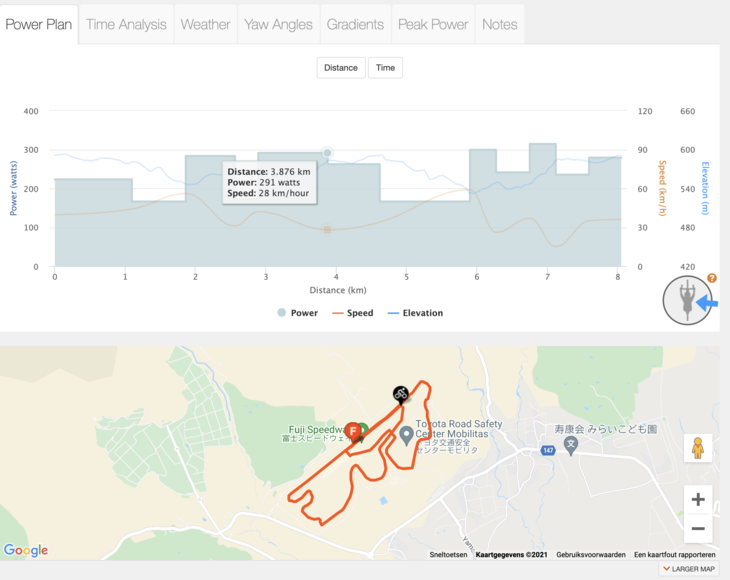The image size is (730, 580).
Task: Click the highlighted elevation point on chart
Action: [x=327, y=153]
